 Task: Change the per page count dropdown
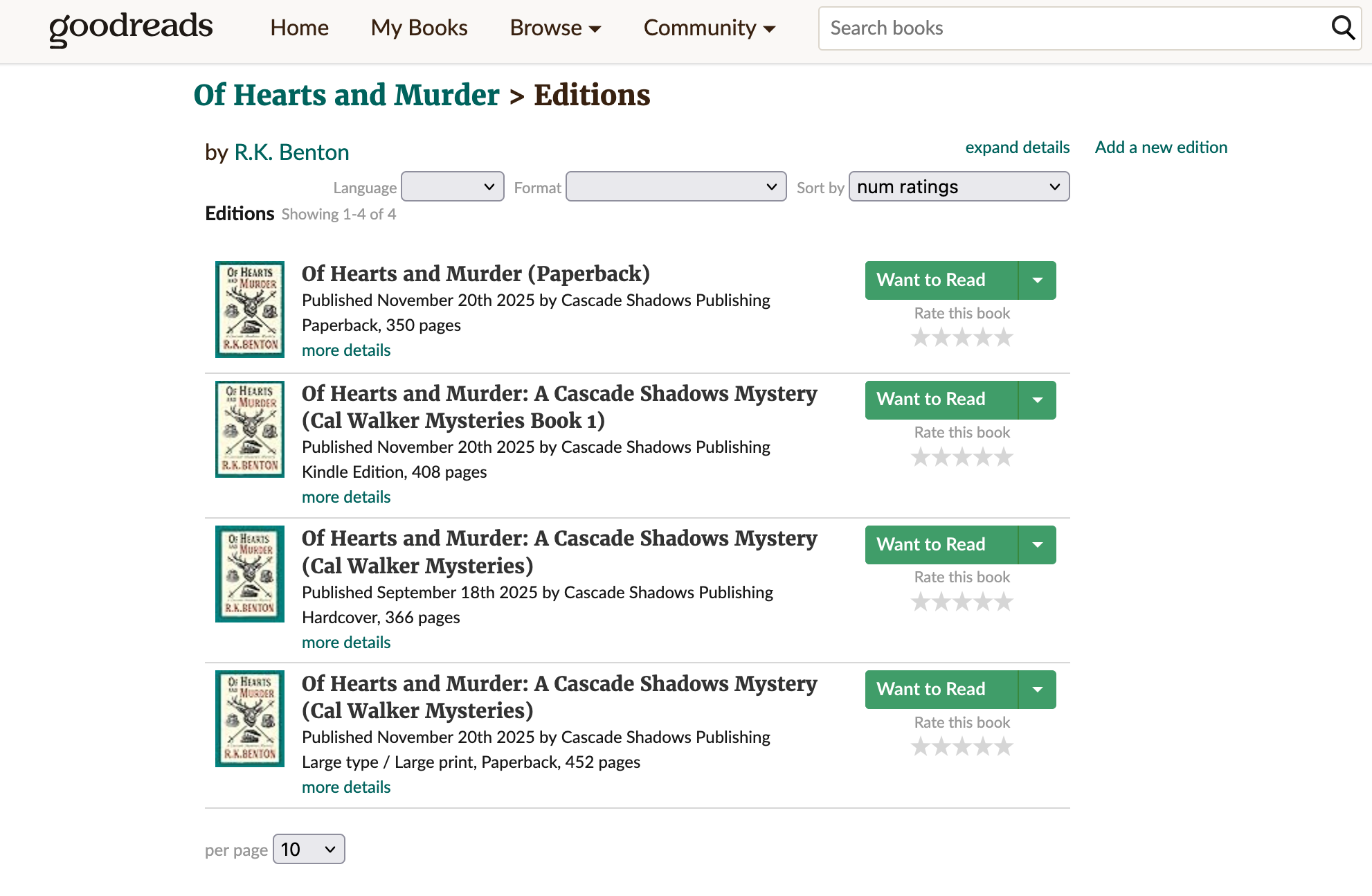coord(309,850)
